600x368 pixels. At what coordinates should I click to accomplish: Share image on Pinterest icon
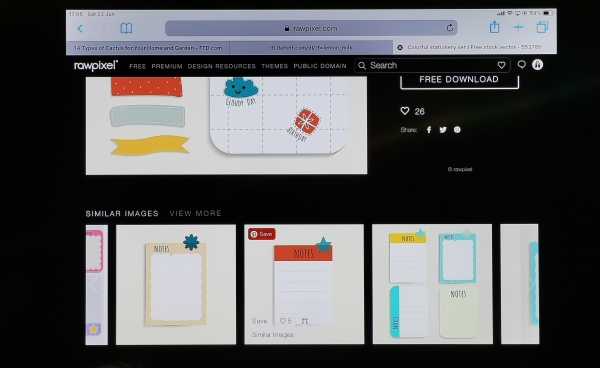(x=457, y=130)
